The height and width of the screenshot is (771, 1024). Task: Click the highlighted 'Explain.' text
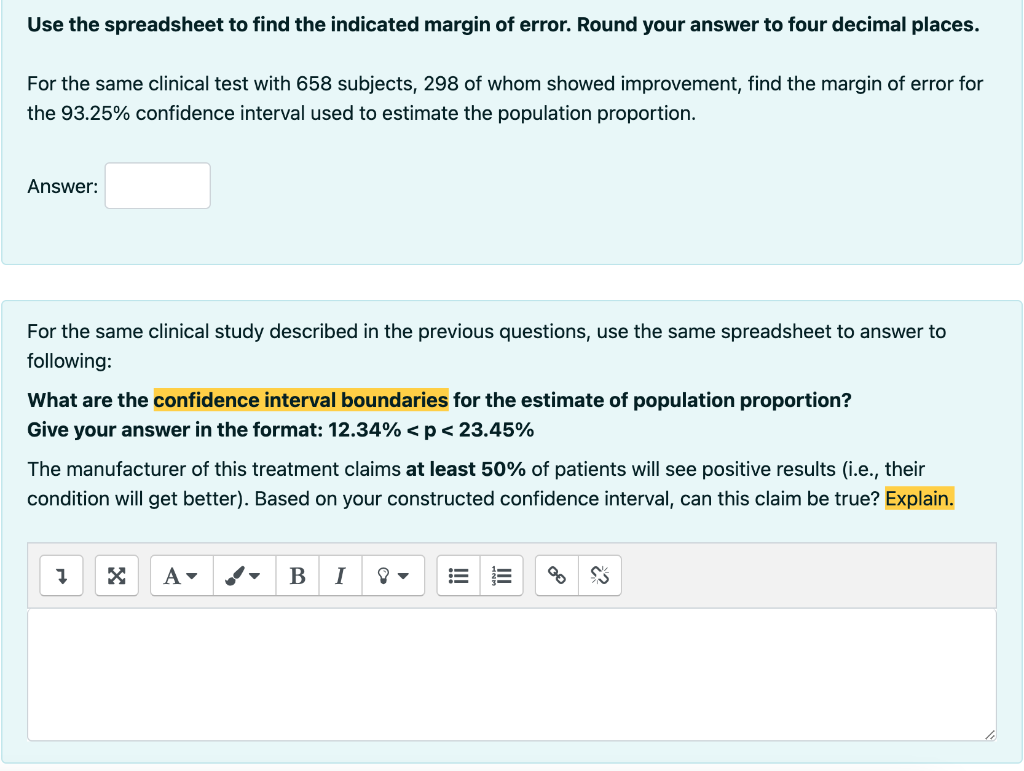(920, 498)
